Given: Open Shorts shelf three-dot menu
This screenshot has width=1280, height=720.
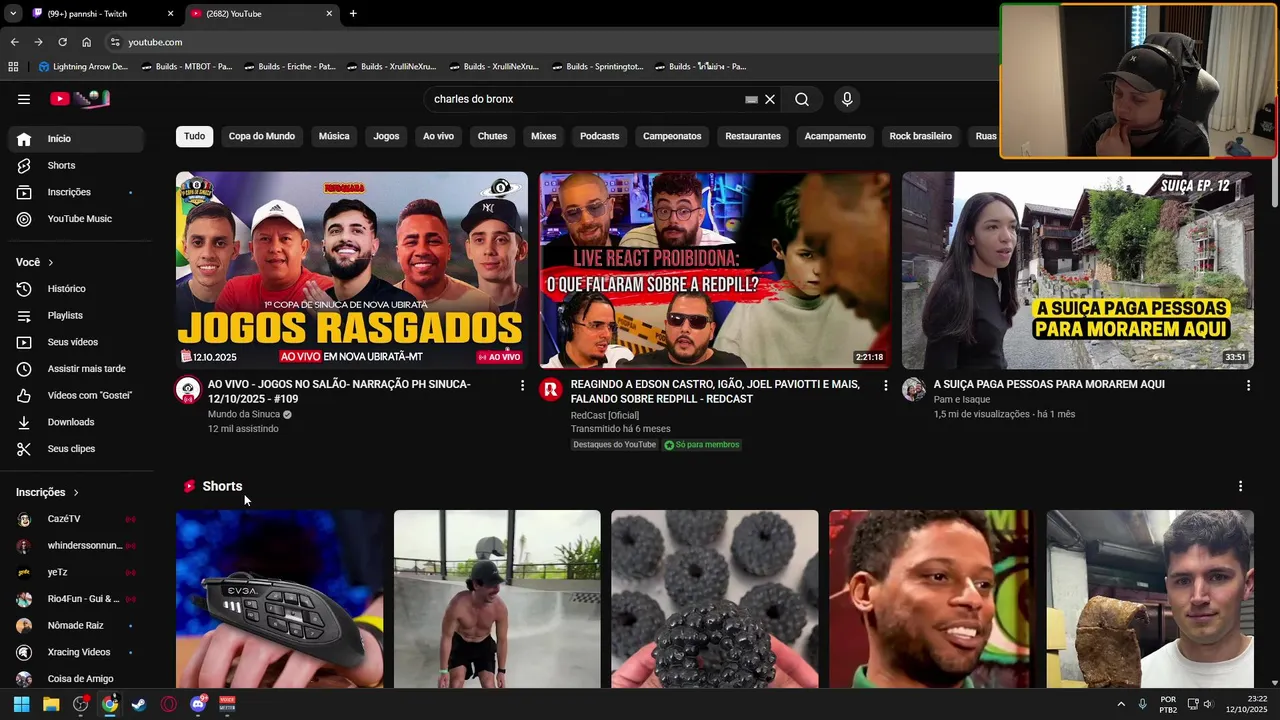Looking at the screenshot, I should (1241, 486).
